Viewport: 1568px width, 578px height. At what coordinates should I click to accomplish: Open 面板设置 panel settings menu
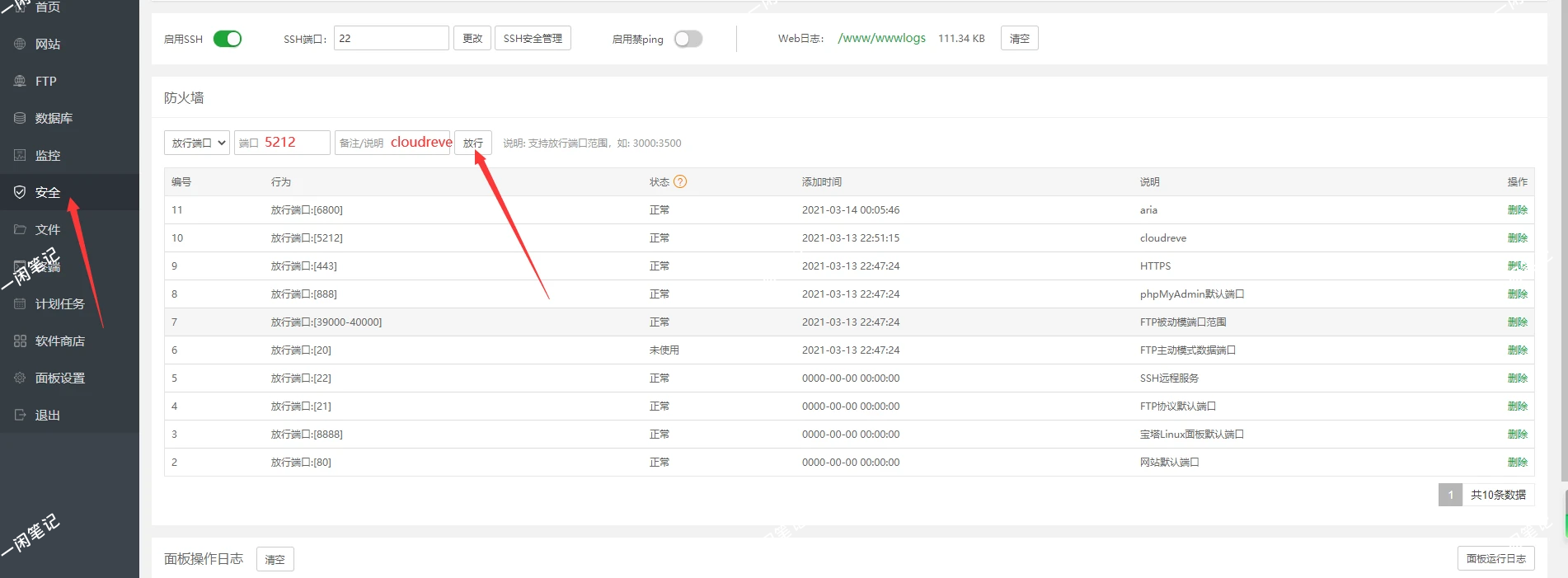[59, 378]
